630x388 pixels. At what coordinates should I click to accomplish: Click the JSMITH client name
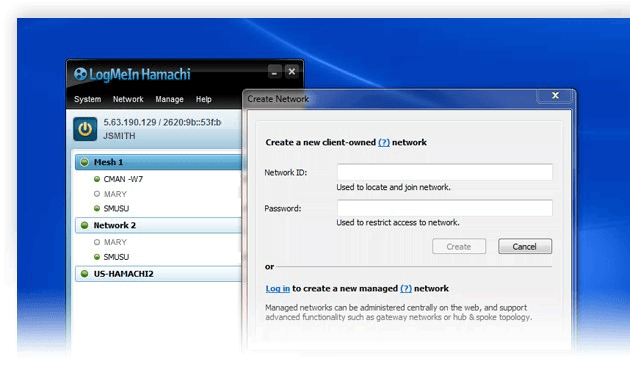click(119, 136)
